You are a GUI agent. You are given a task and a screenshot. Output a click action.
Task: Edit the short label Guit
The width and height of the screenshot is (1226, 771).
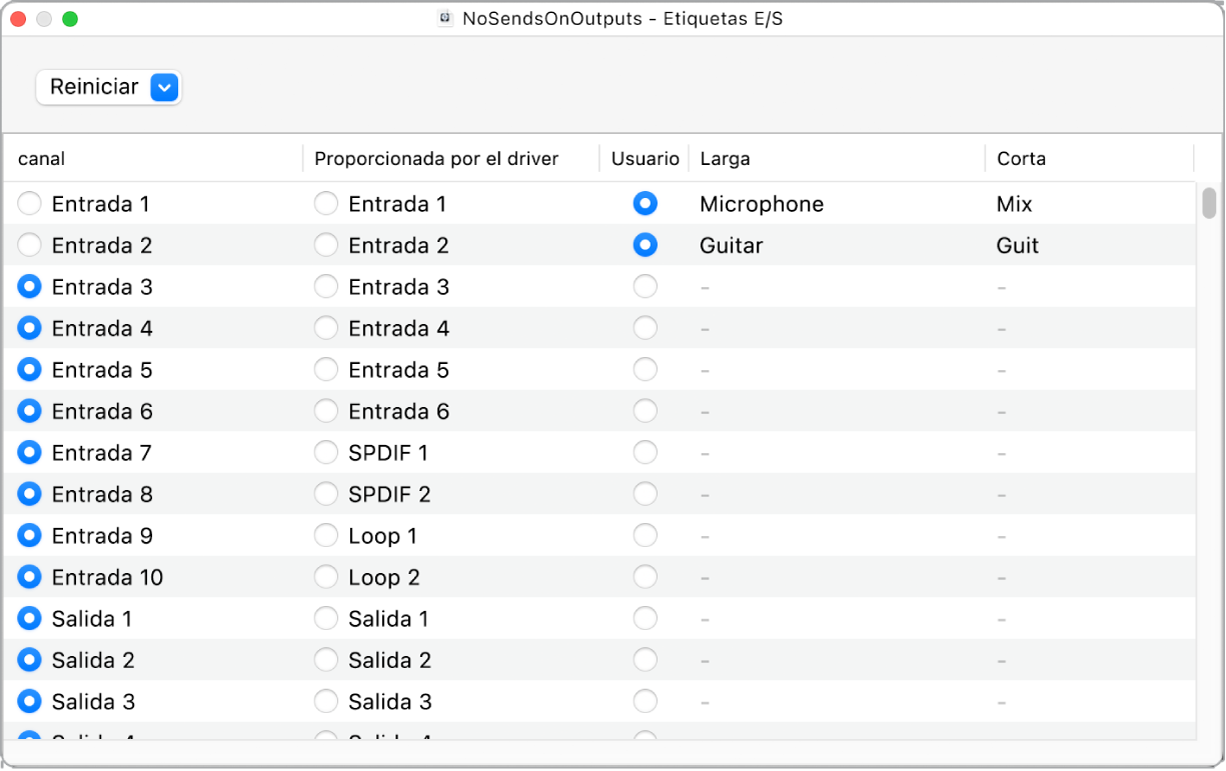pyautogui.click(x=1018, y=245)
